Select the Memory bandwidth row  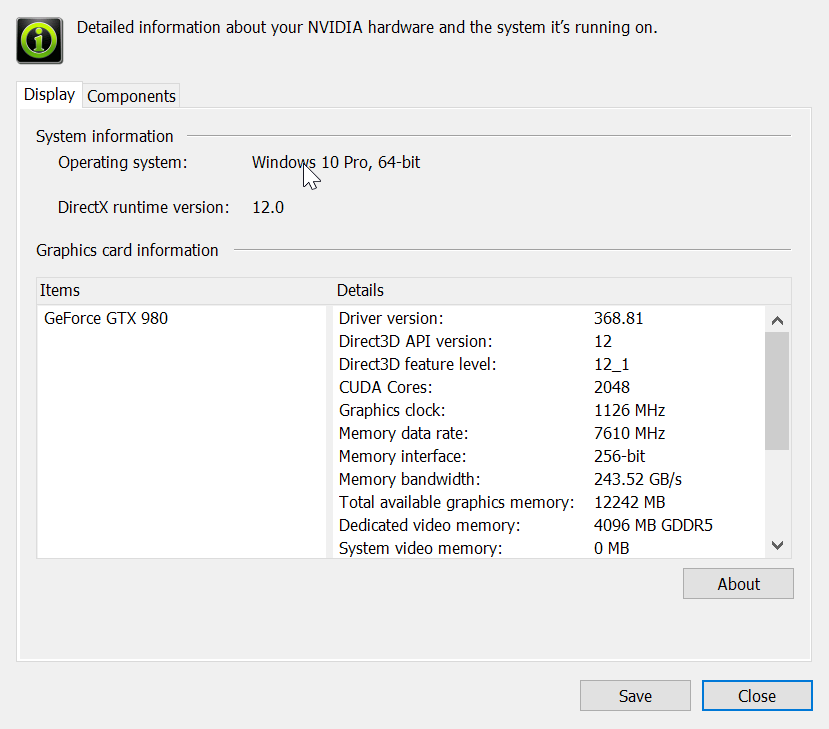tap(550, 479)
